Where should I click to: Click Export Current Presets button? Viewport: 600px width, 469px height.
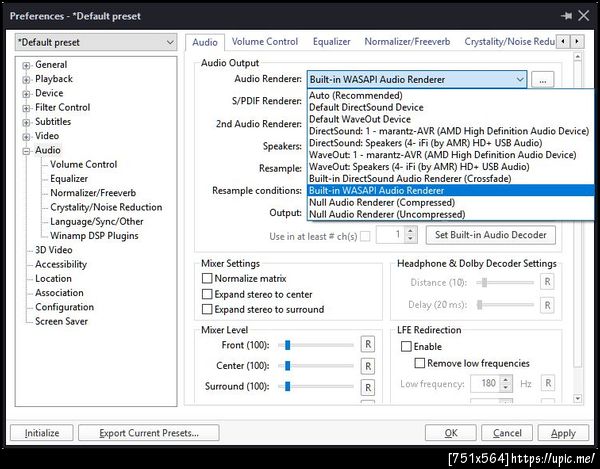(x=149, y=433)
